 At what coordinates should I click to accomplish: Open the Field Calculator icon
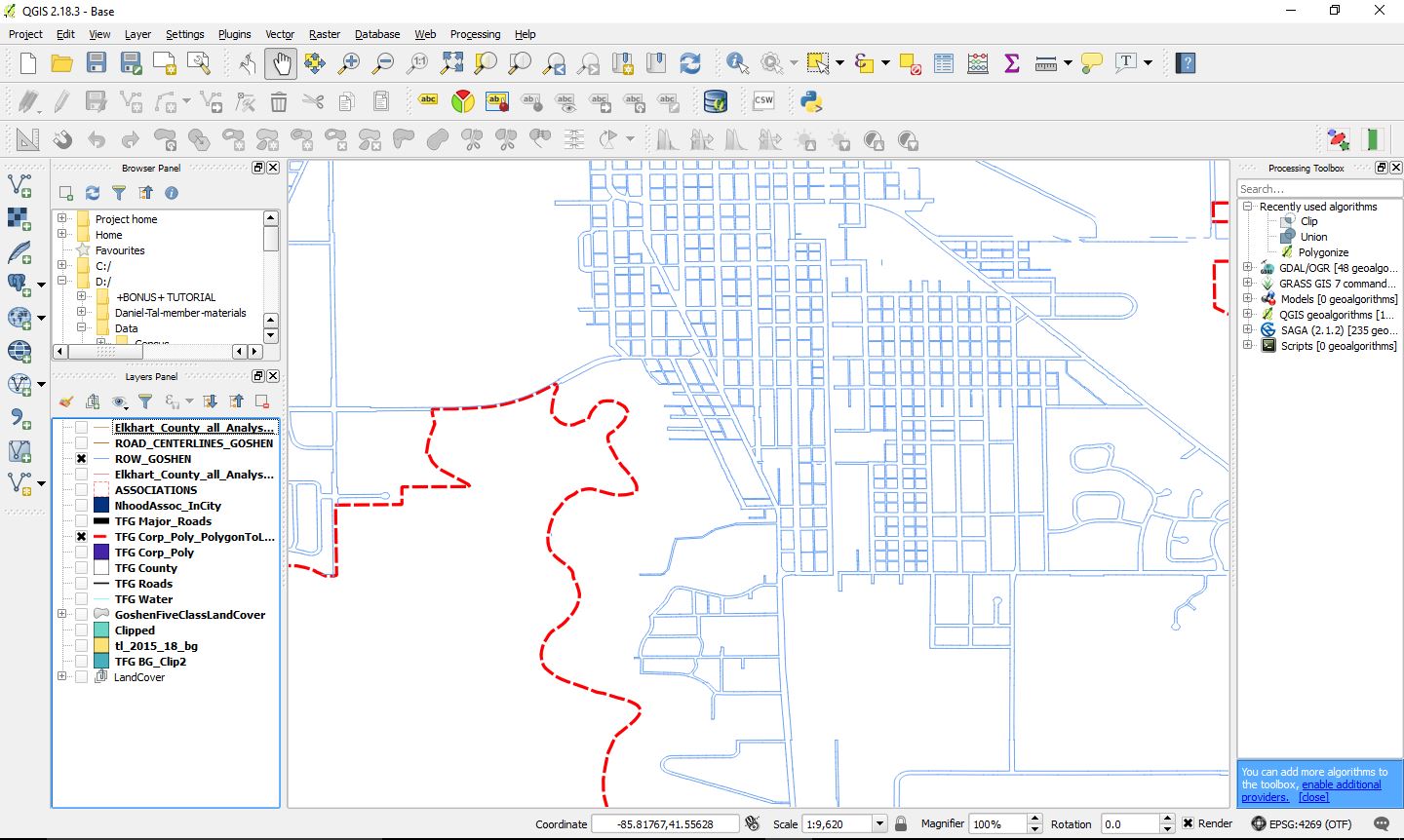pyautogui.click(x=977, y=63)
